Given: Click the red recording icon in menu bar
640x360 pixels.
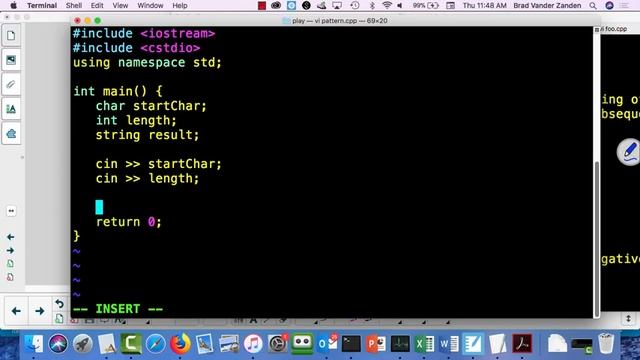Looking at the screenshot, I should point(262,5).
